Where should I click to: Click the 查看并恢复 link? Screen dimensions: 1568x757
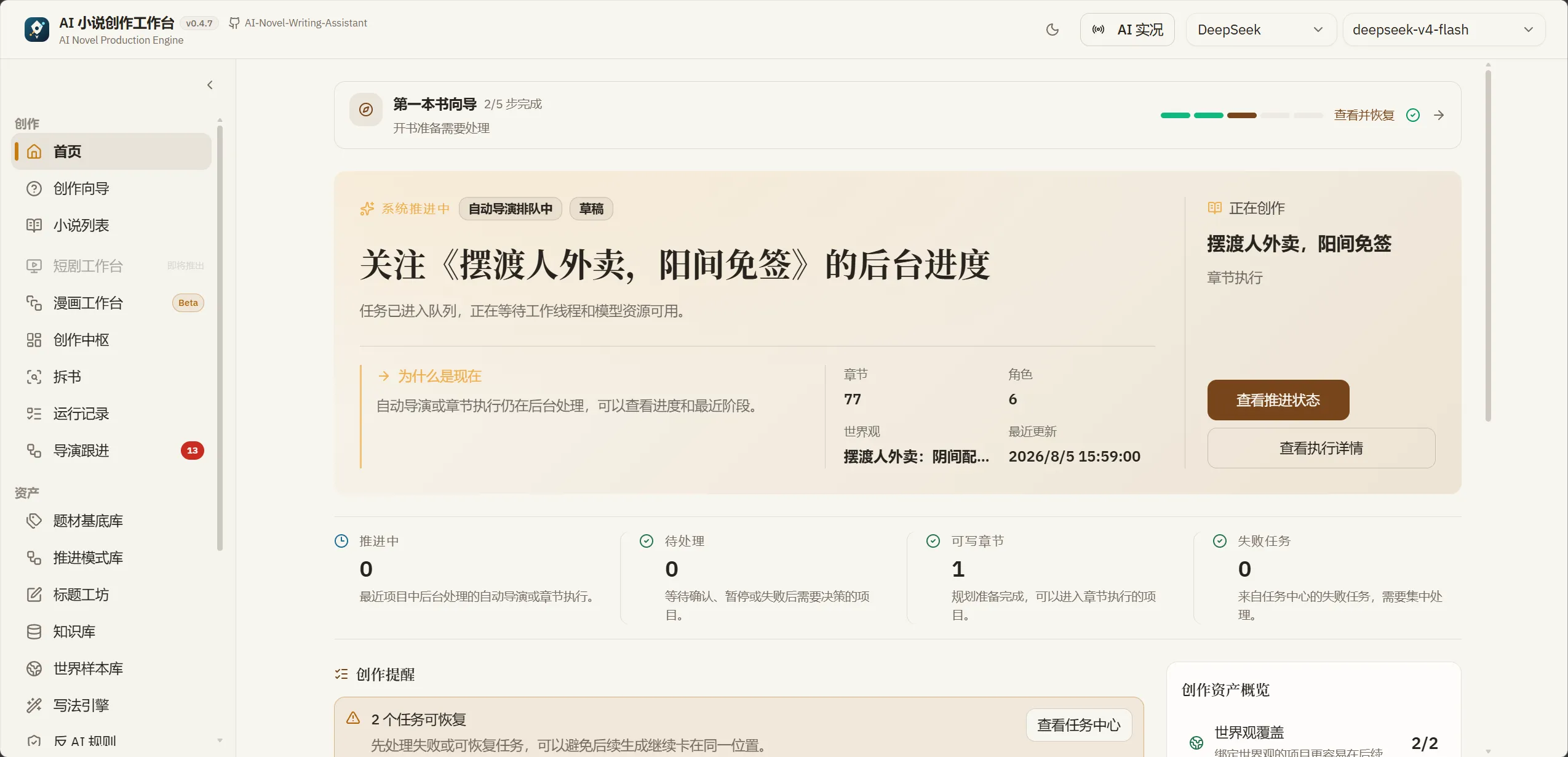(1364, 115)
